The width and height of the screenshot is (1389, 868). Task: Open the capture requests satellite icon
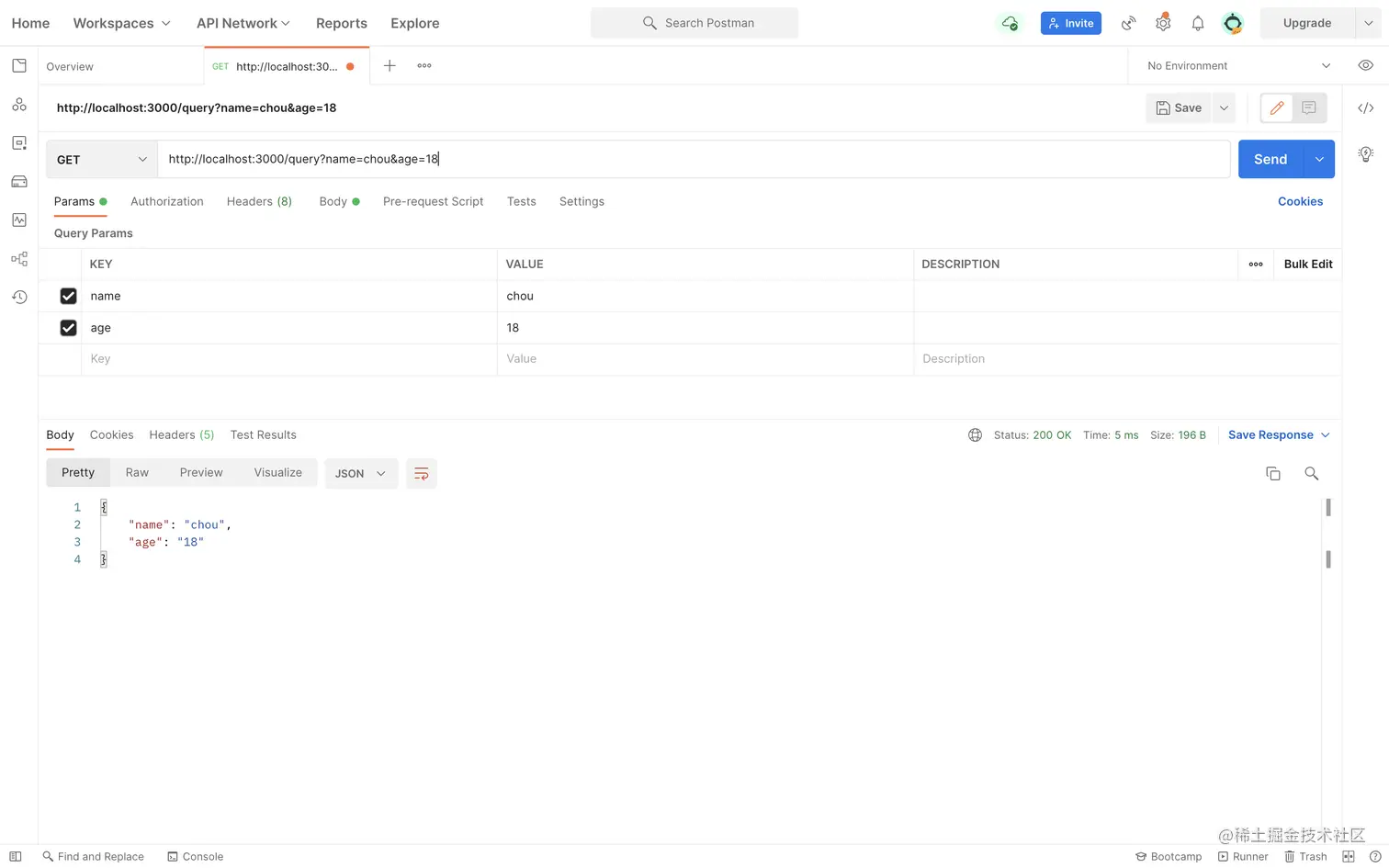click(1128, 23)
